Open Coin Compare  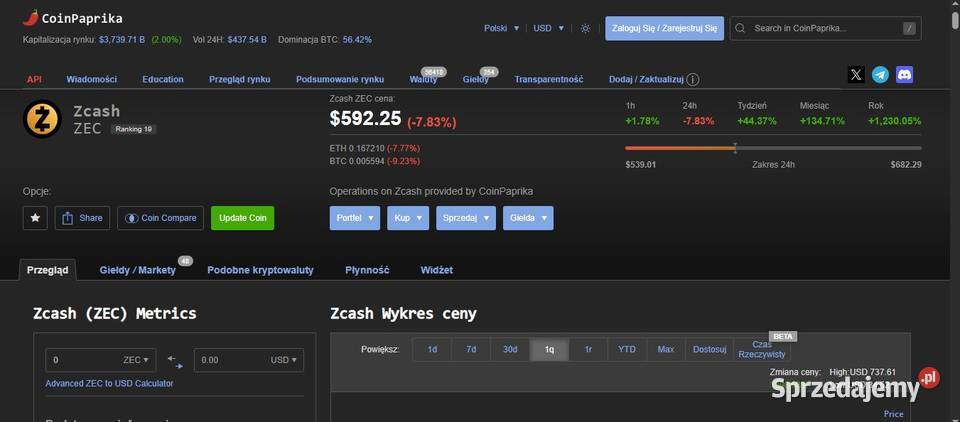point(160,218)
